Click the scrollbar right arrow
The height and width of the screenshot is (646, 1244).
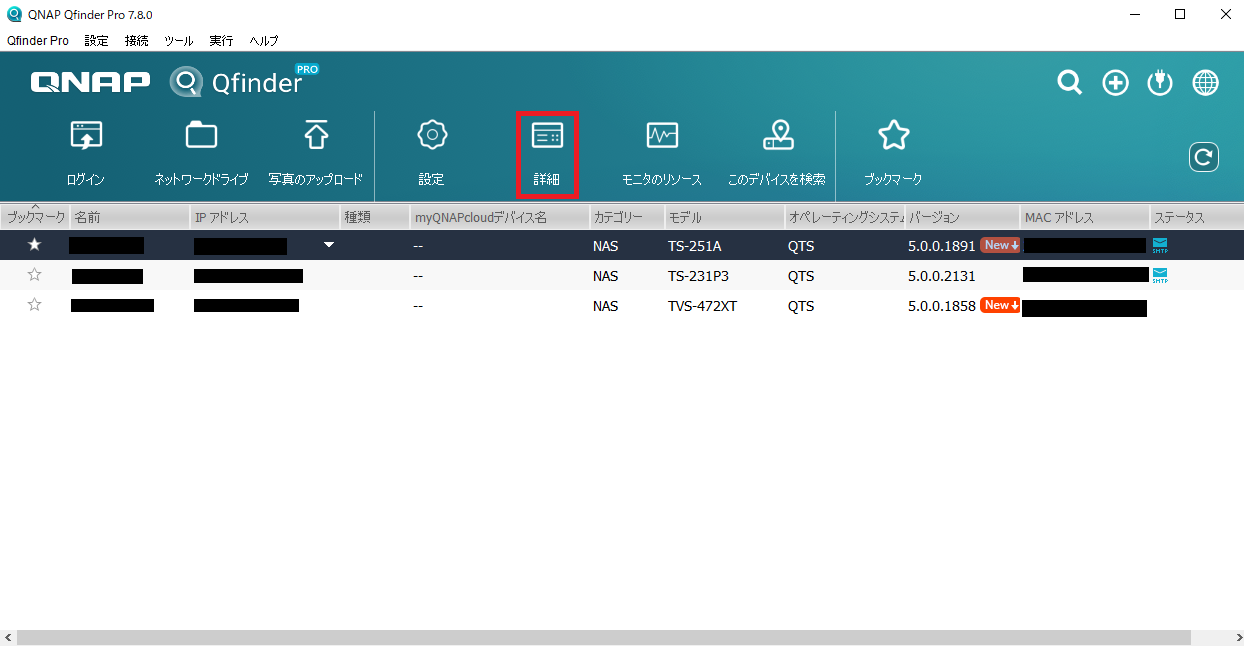1236,637
